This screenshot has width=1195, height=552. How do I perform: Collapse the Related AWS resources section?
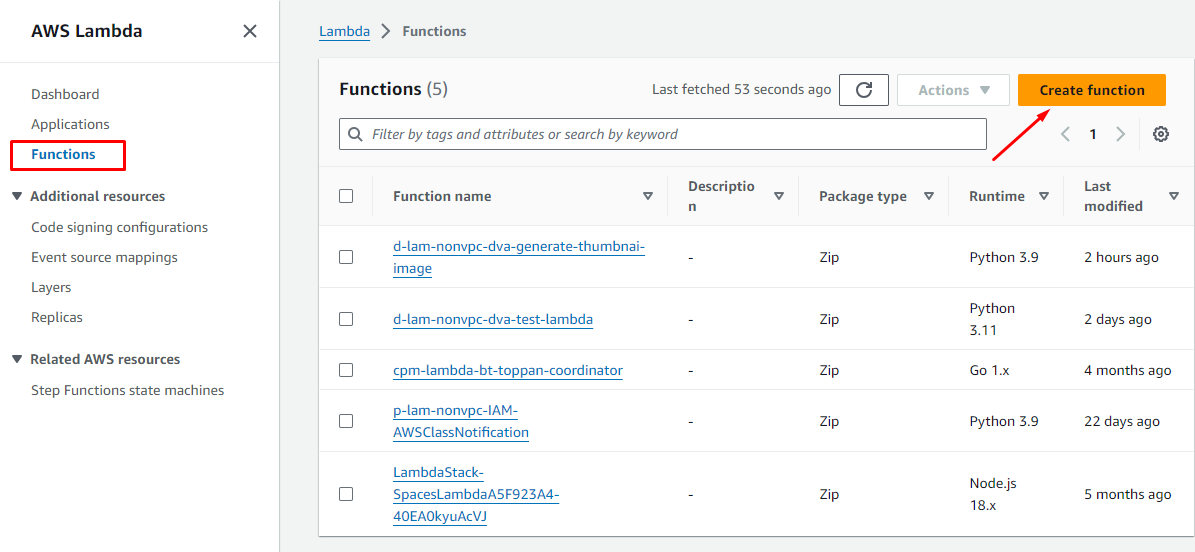point(17,359)
